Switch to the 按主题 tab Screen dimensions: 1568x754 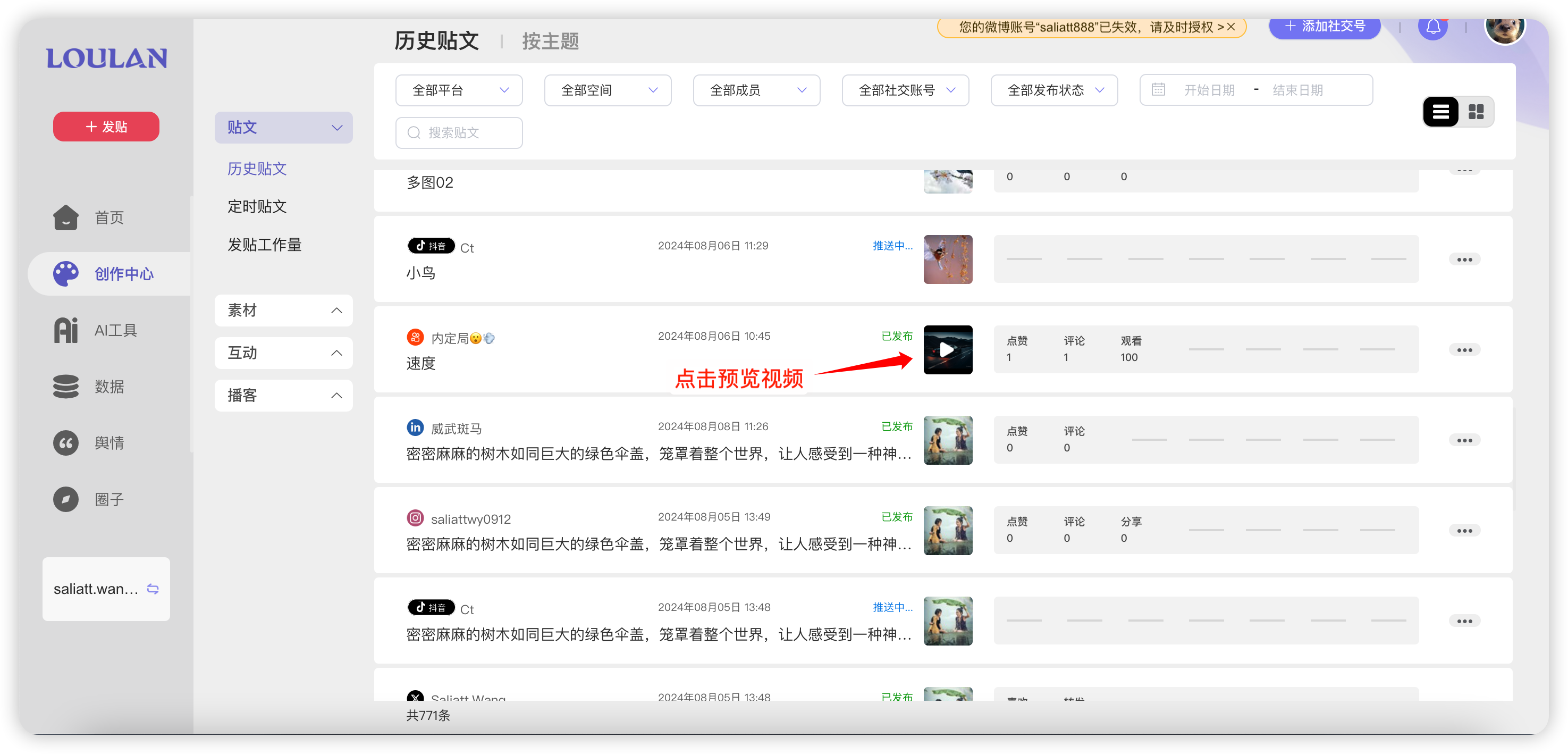[x=550, y=41]
